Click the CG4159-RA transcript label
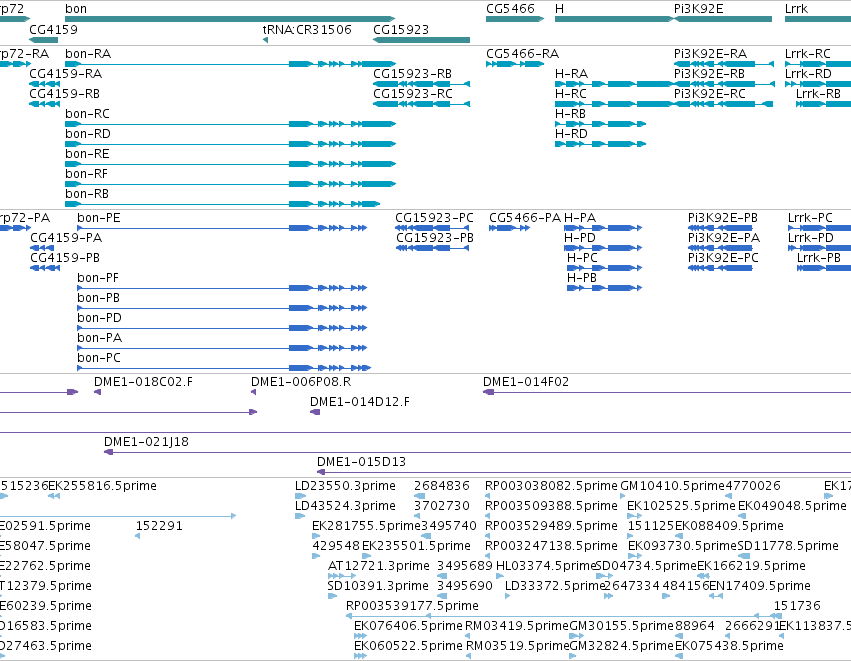The height and width of the screenshot is (661, 851). (66, 74)
